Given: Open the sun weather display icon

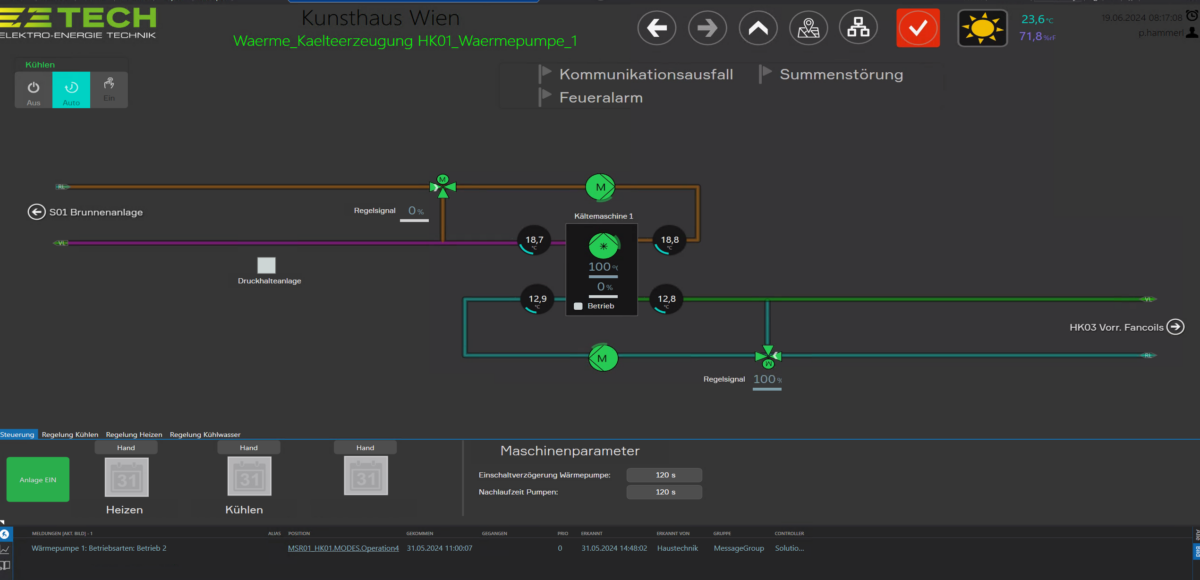Looking at the screenshot, I should point(982,28).
